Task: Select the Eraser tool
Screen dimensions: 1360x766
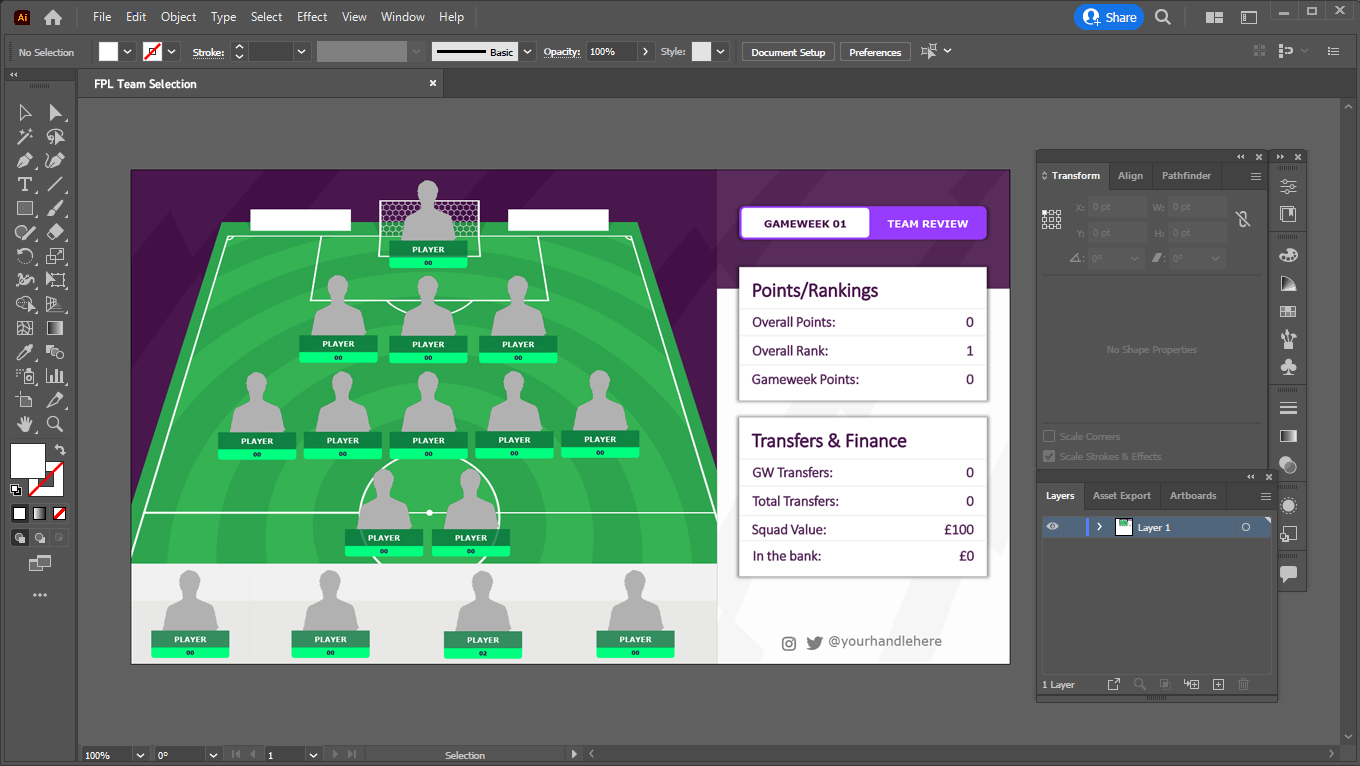Action: [x=56, y=232]
